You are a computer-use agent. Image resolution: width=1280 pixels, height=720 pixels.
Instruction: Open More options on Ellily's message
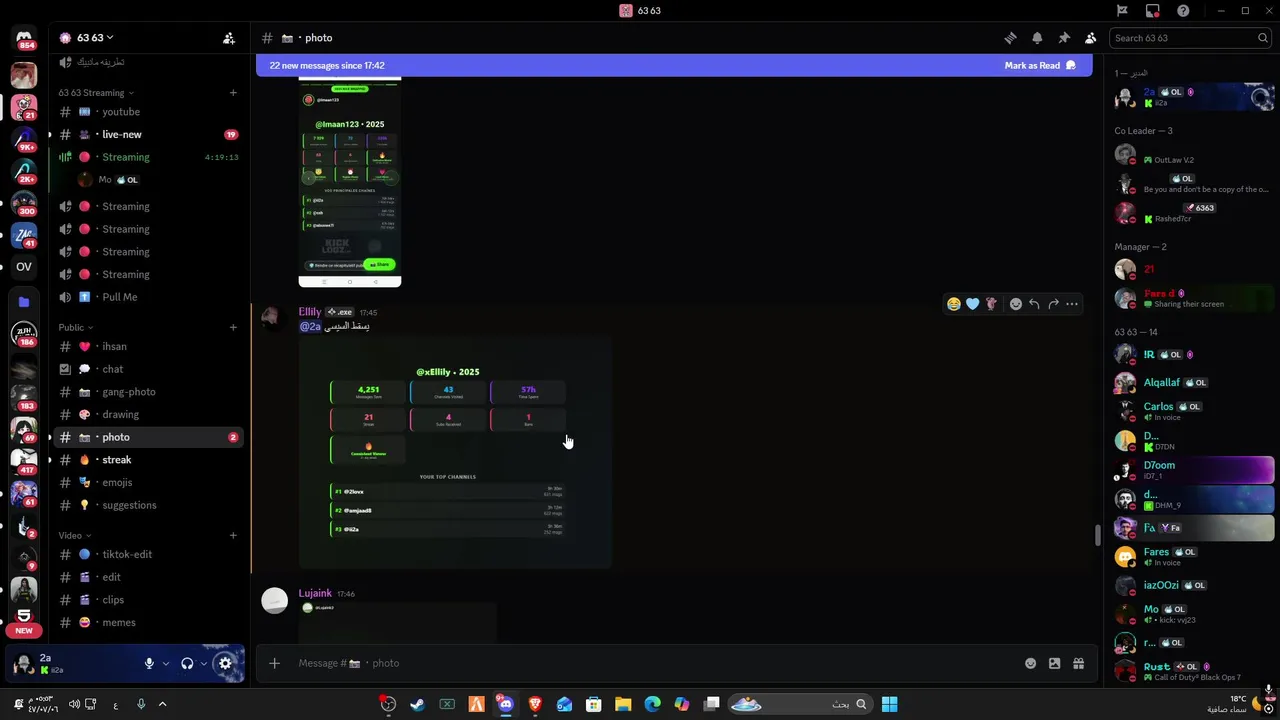pyautogui.click(x=1072, y=304)
